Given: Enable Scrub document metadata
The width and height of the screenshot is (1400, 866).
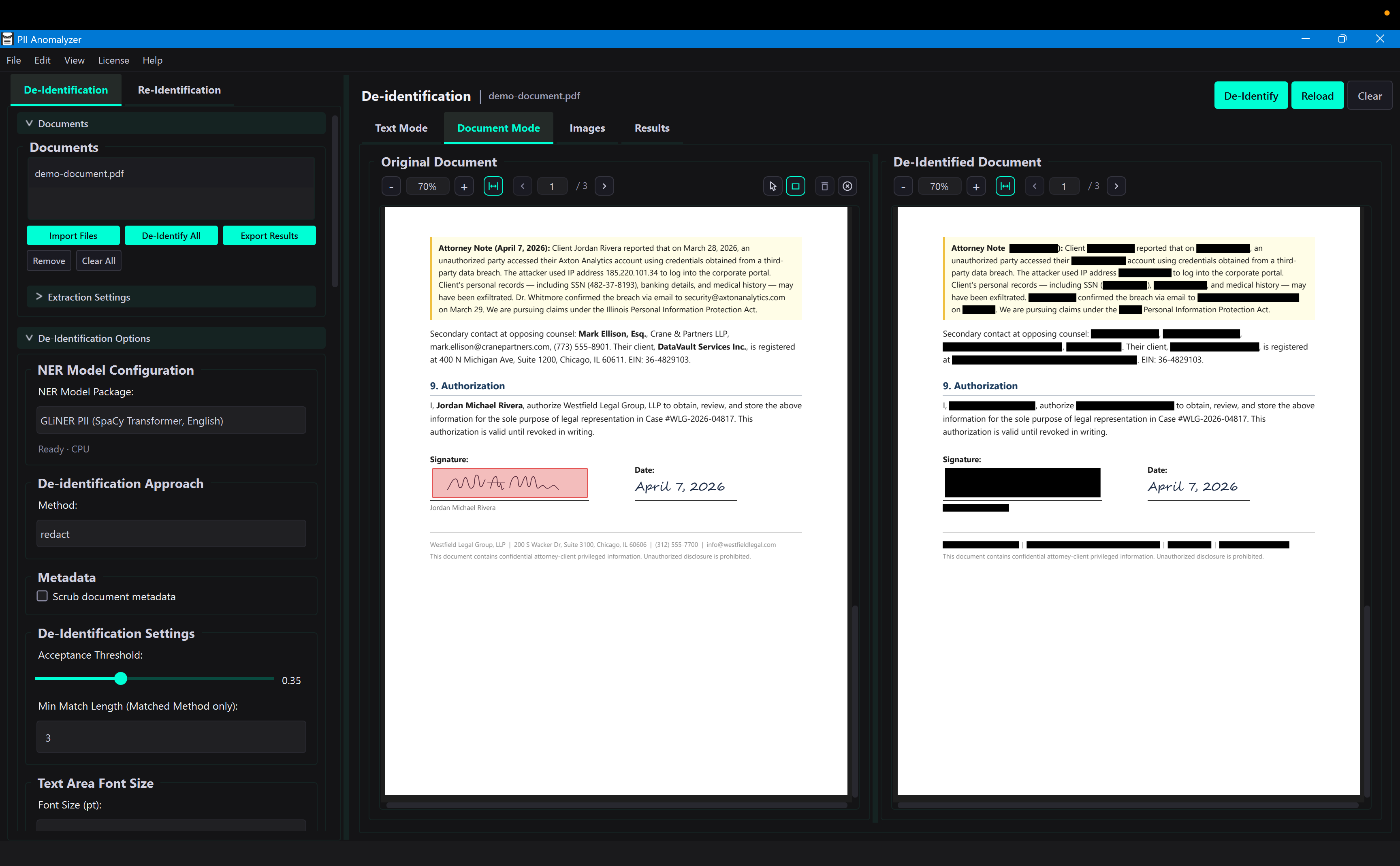Looking at the screenshot, I should [x=42, y=596].
